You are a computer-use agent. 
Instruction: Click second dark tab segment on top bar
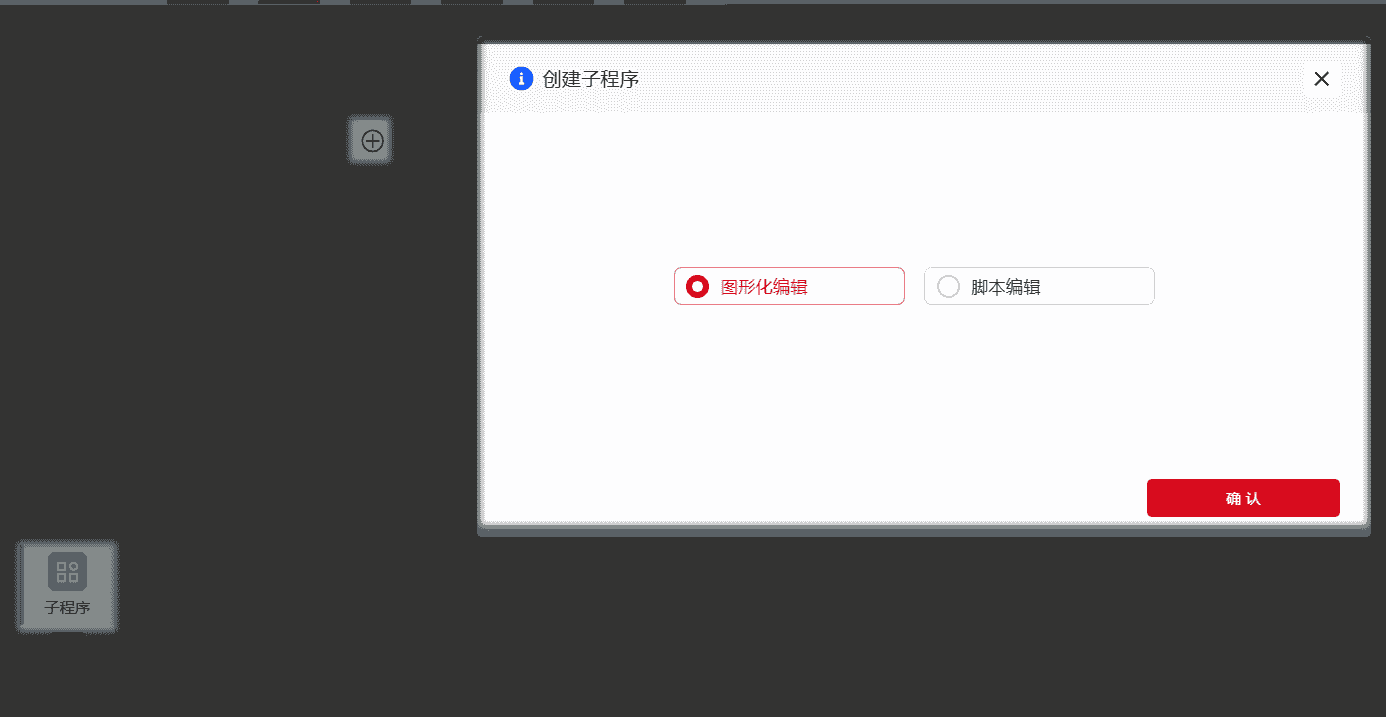[289, 2]
